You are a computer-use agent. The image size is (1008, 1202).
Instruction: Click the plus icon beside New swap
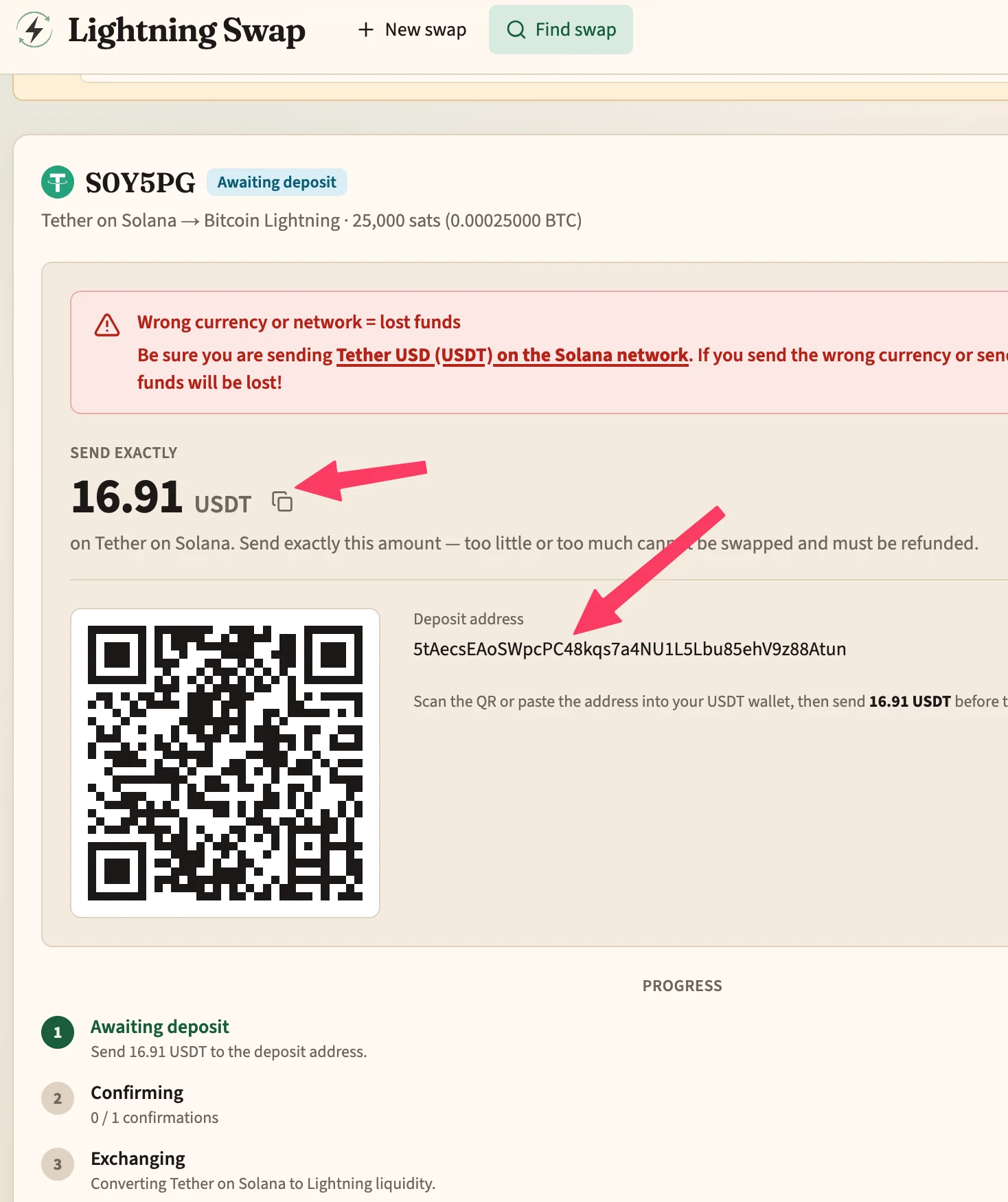tap(366, 30)
